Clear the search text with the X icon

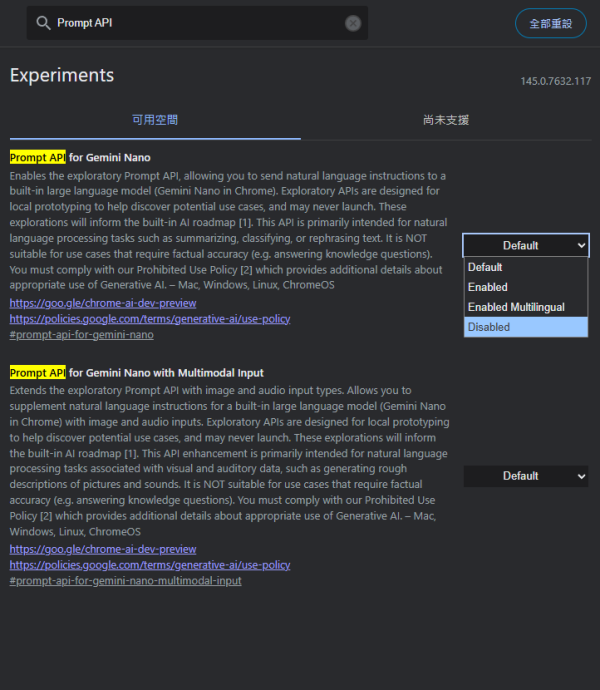tap(353, 23)
